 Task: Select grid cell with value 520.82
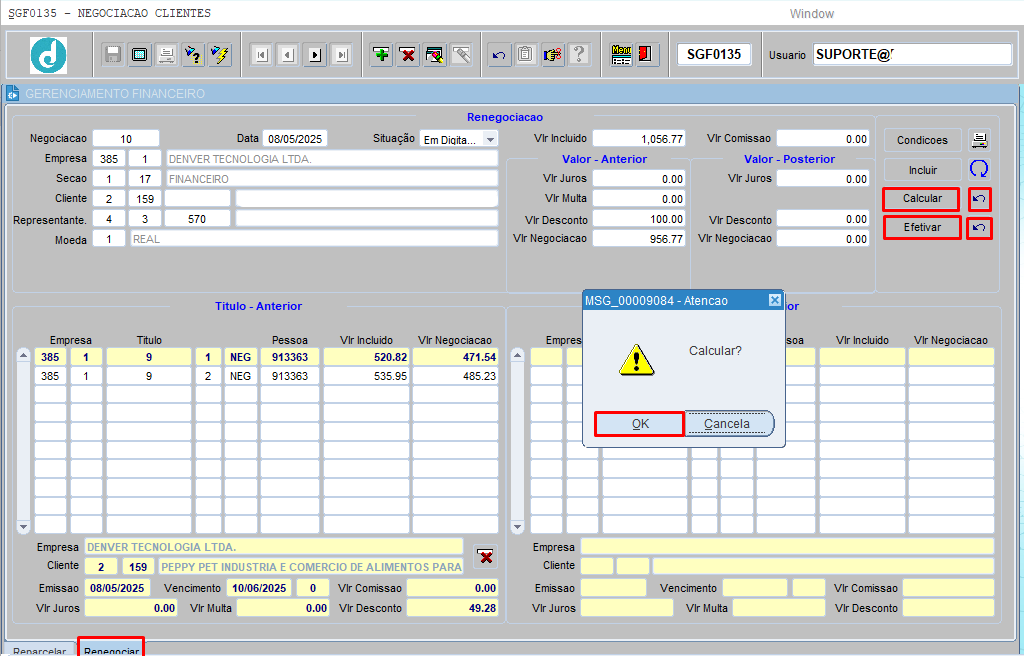[x=366, y=357]
